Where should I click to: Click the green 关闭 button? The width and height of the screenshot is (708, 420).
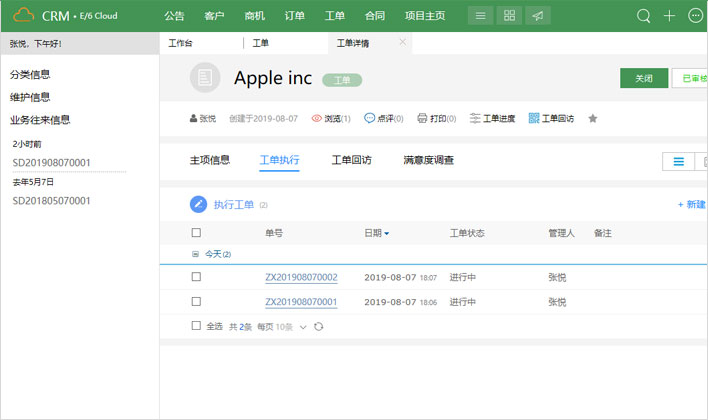643,79
